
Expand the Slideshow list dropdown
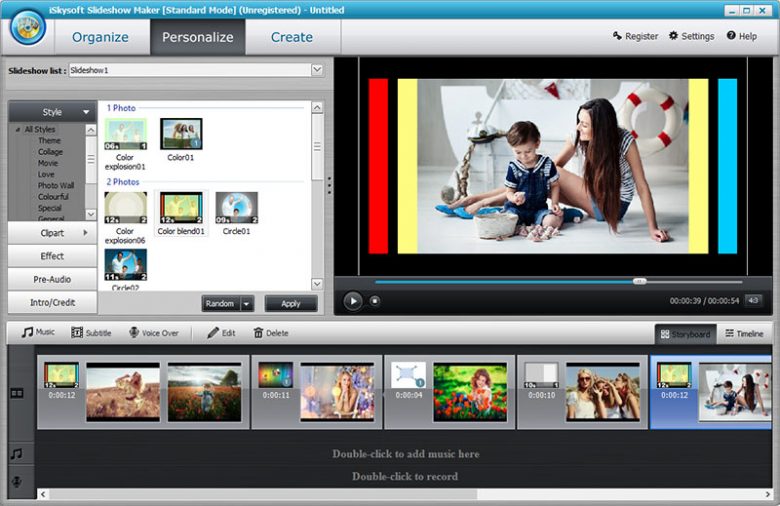click(317, 70)
